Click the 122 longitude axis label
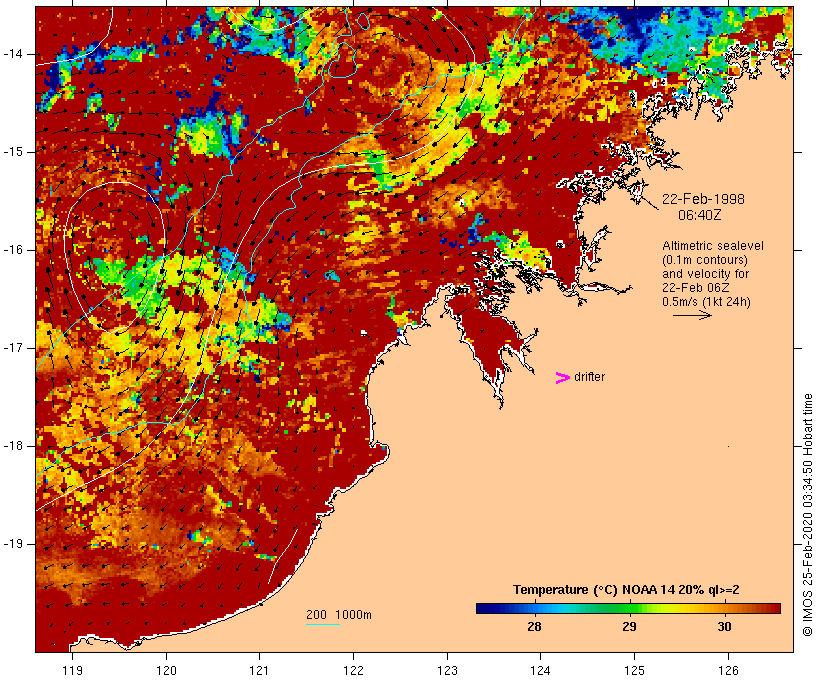Screen dimensions: 820x680 pyautogui.click(x=354, y=670)
